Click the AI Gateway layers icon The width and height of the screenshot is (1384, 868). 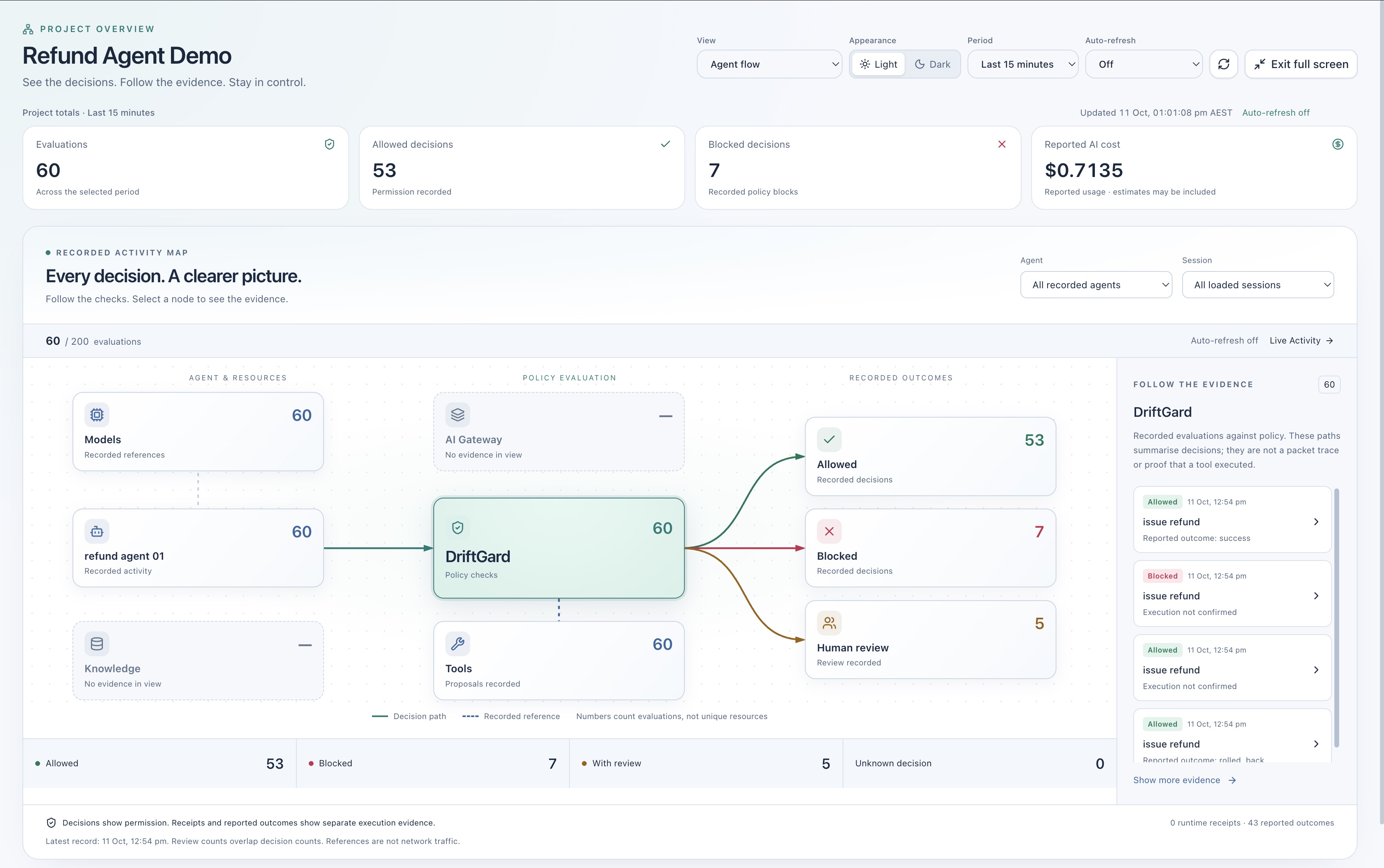(457, 414)
